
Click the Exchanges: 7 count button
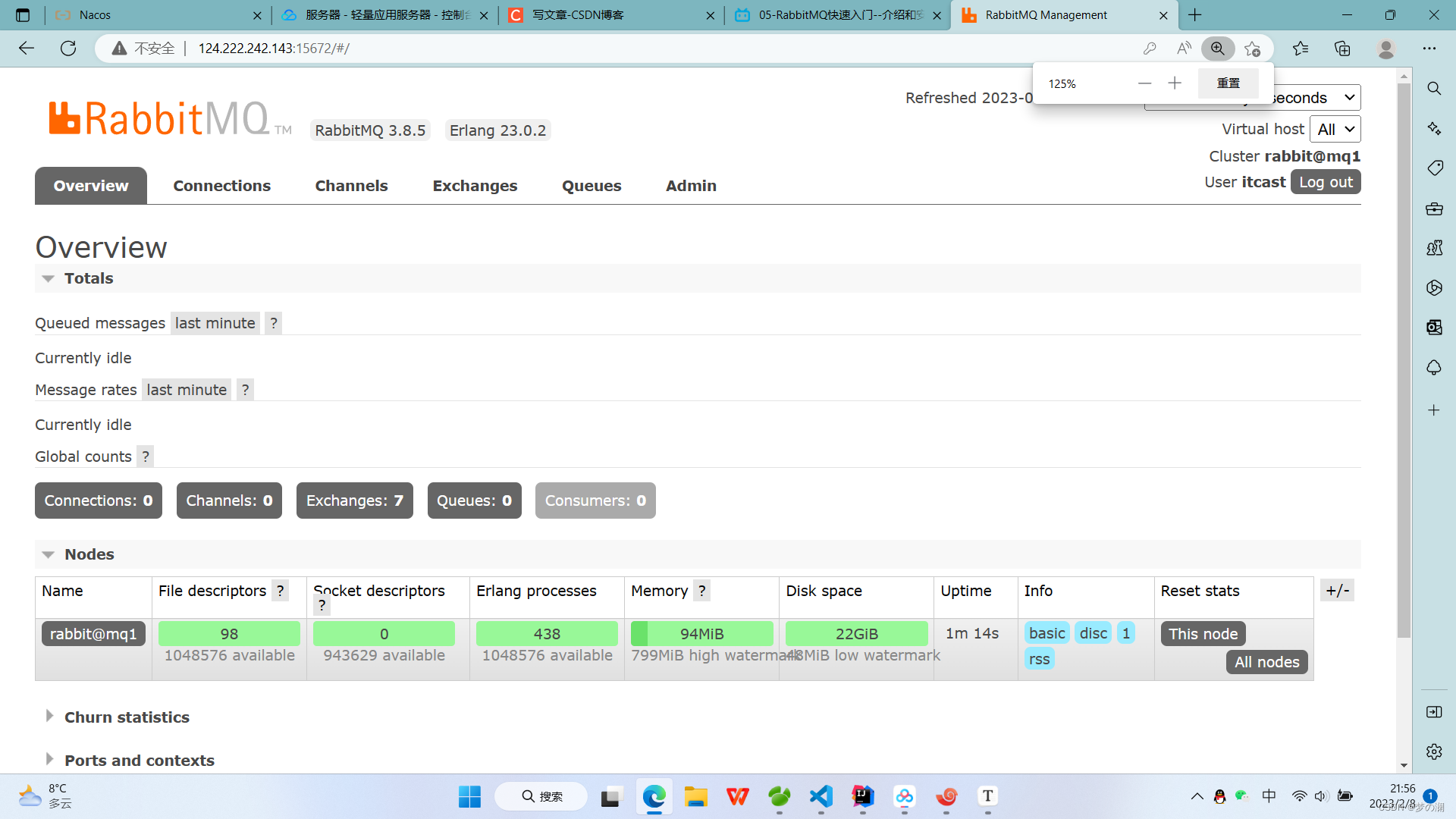pyautogui.click(x=355, y=500)
